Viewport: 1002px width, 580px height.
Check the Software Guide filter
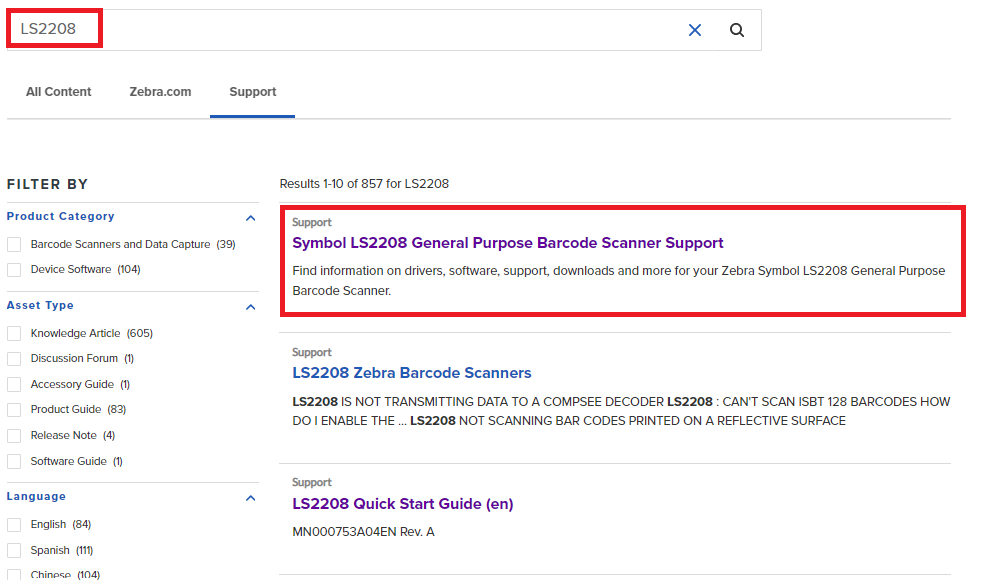click(x=14, y=461)
